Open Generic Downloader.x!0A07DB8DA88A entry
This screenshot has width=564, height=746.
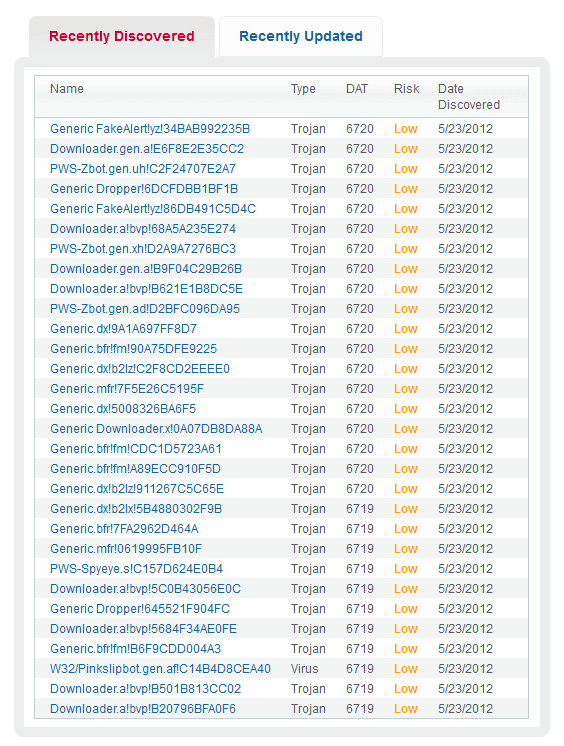pos(156,429)
